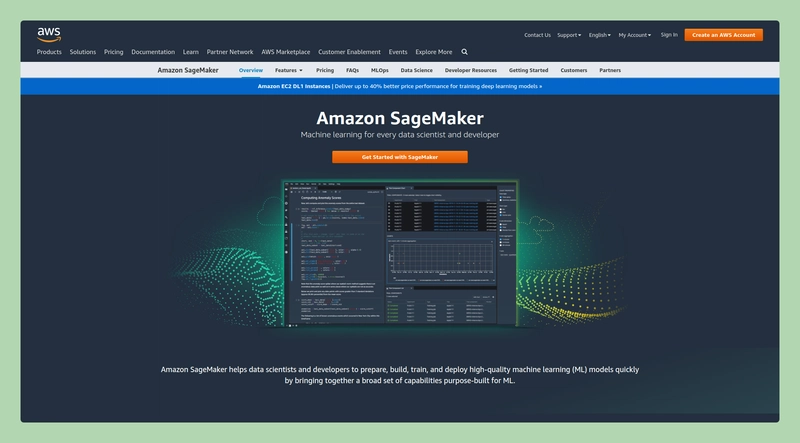Open Documentation in the main navigation
Screen dimensions: 800x443
click(153, 52)
